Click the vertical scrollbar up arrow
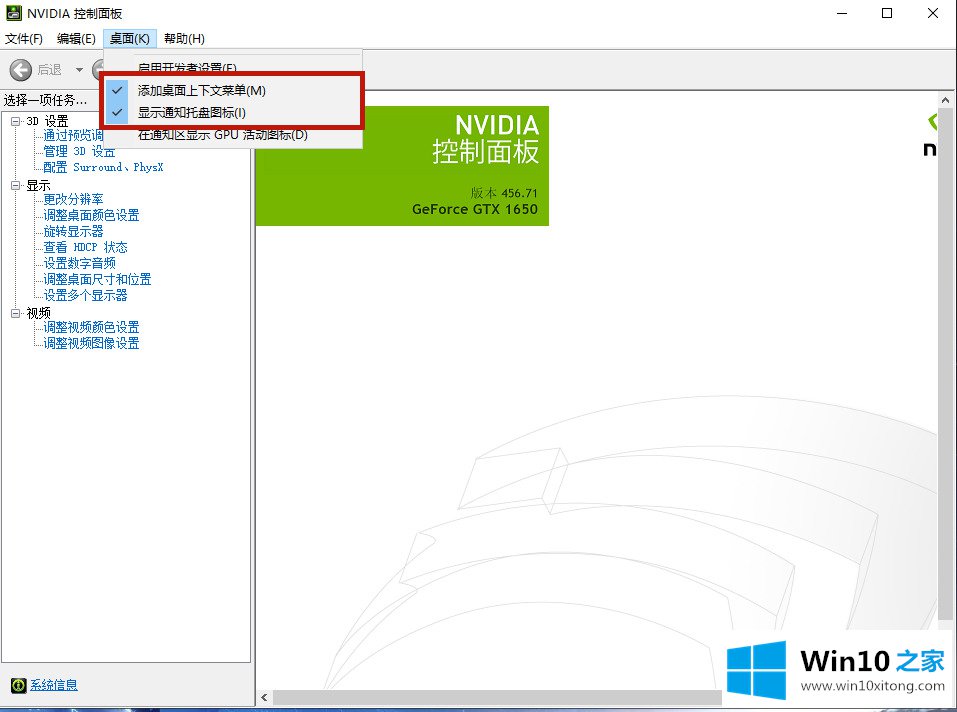Viewport: 957px width, 712px height. (x=945, y=100)
